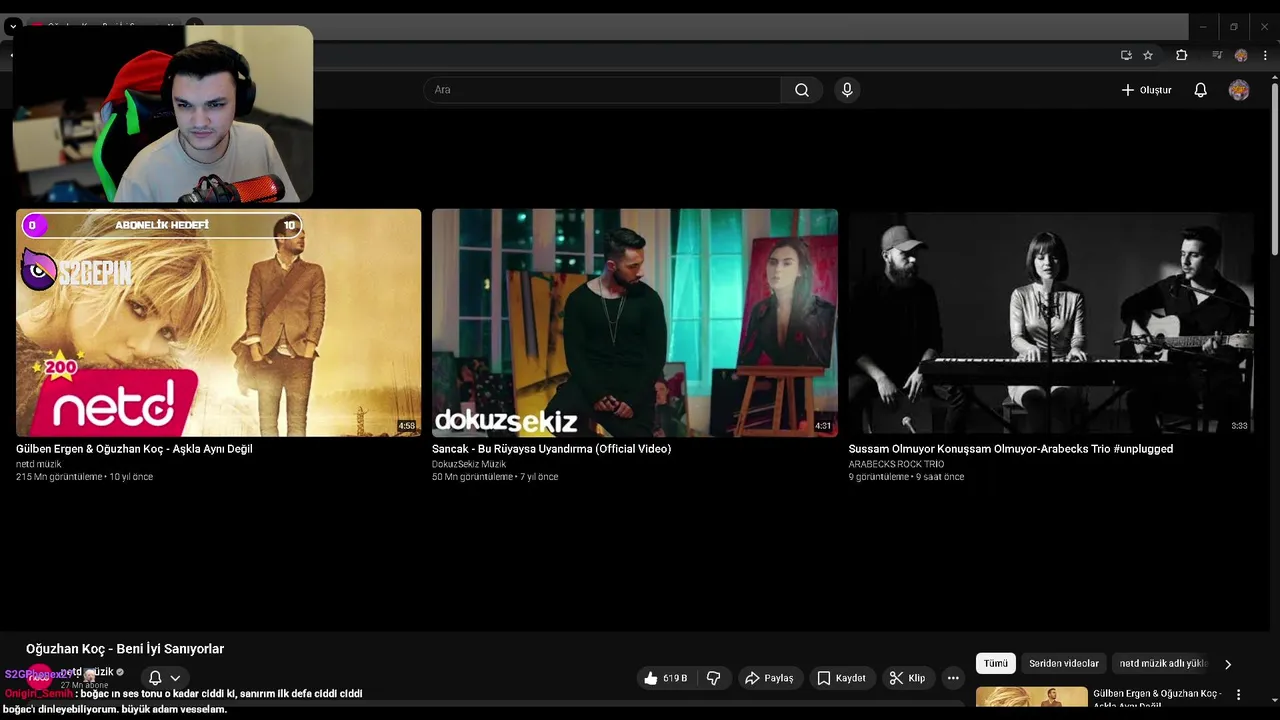Dislike the video with thumbs-down
The image size is (1280, 720).
pyautogui.click(x=714, y=678)
